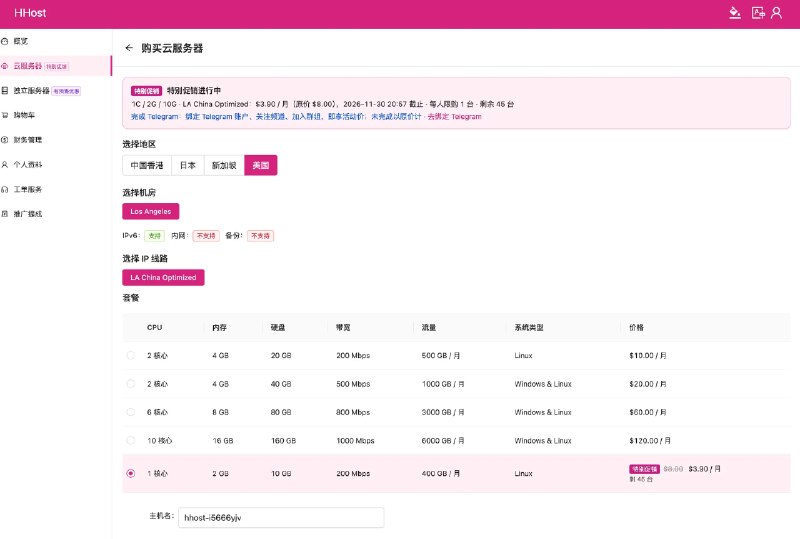800x539 pixels.
Task: Click the $3.90 / 月 promo price
Action: (x=705, y=469)
